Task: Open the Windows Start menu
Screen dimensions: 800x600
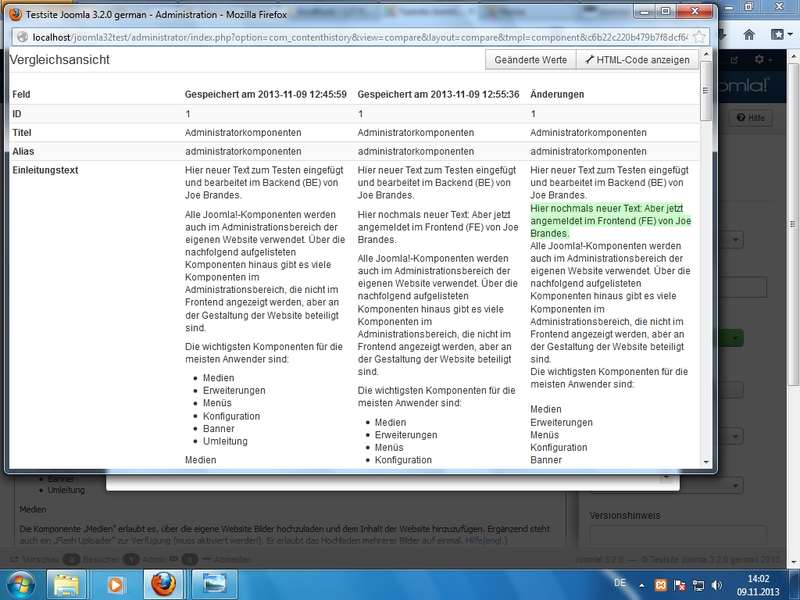Action: pos(20,585)
